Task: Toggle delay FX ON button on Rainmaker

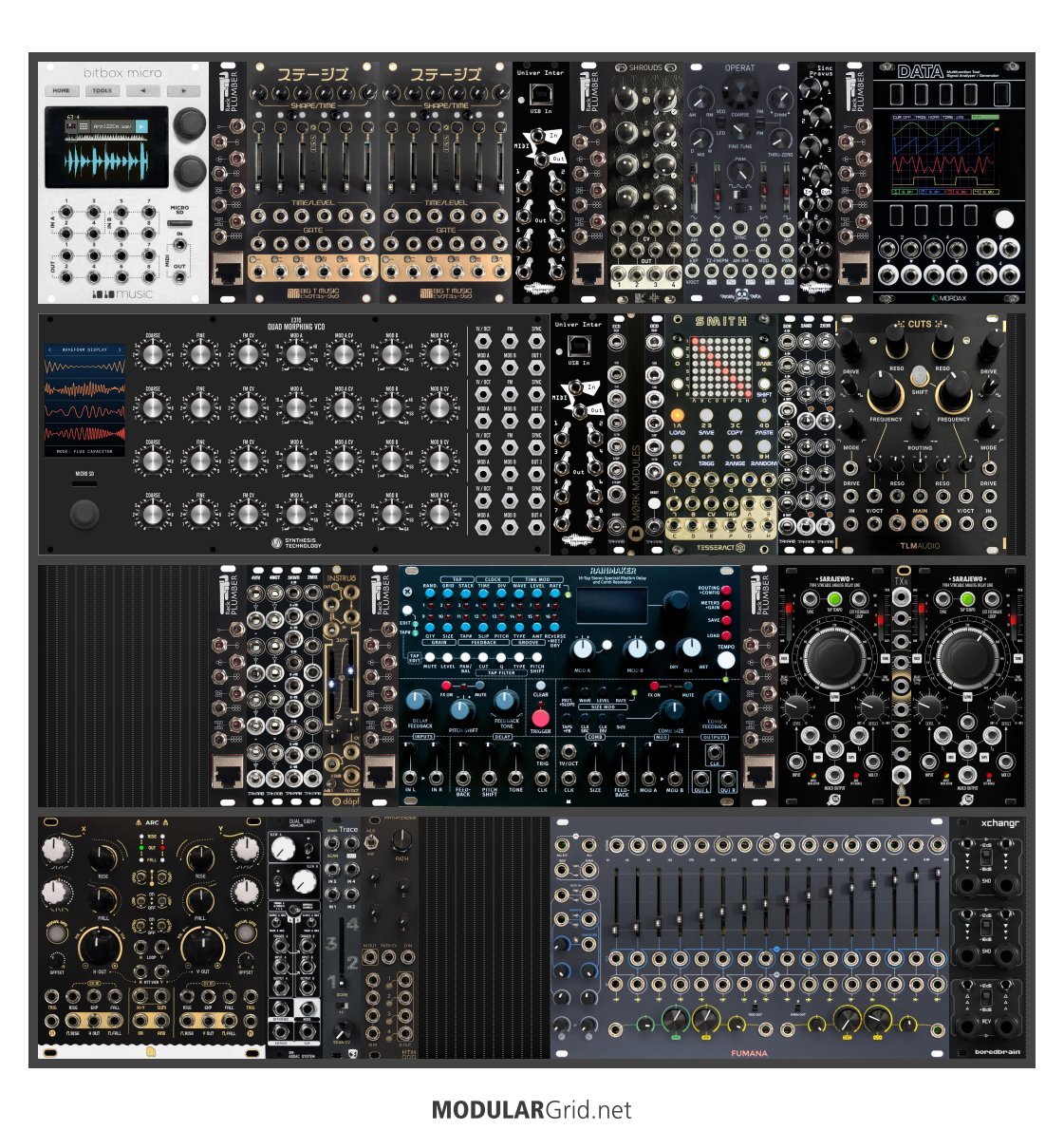Action: [448, 686]
